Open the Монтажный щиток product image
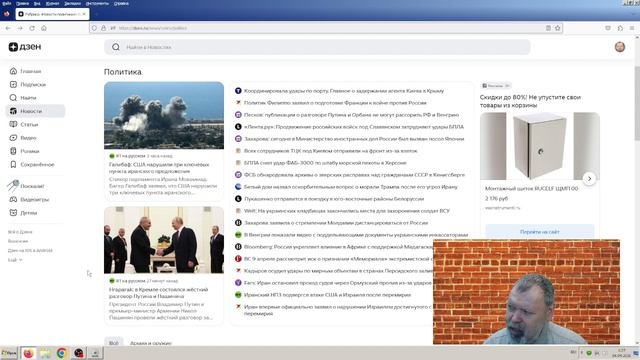Image resolution: width=640 pixels, height=360 pixels. coord(540,146)
